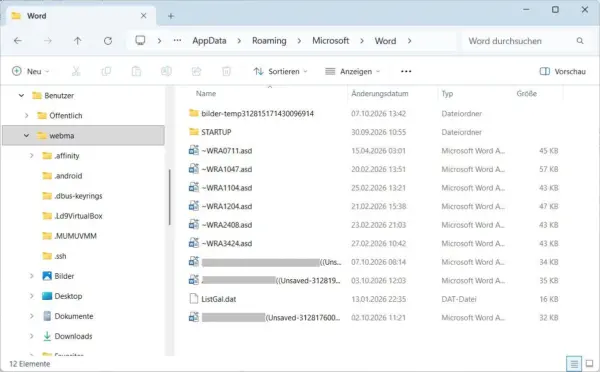Expand the Downloads folder node
Image resolution: width=600 pixels, height=372 pixels.
coord(32,336)
